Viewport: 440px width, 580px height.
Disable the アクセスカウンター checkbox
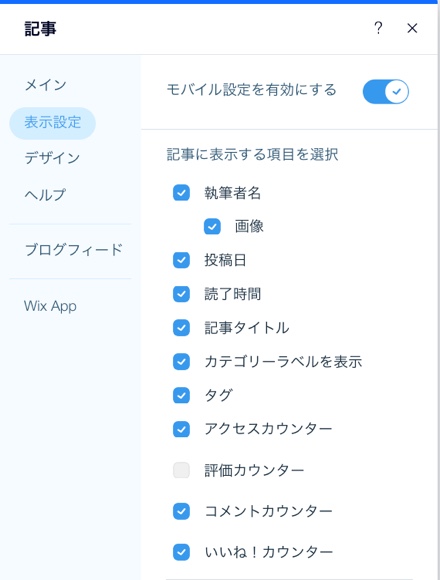[x=181, y=429]
